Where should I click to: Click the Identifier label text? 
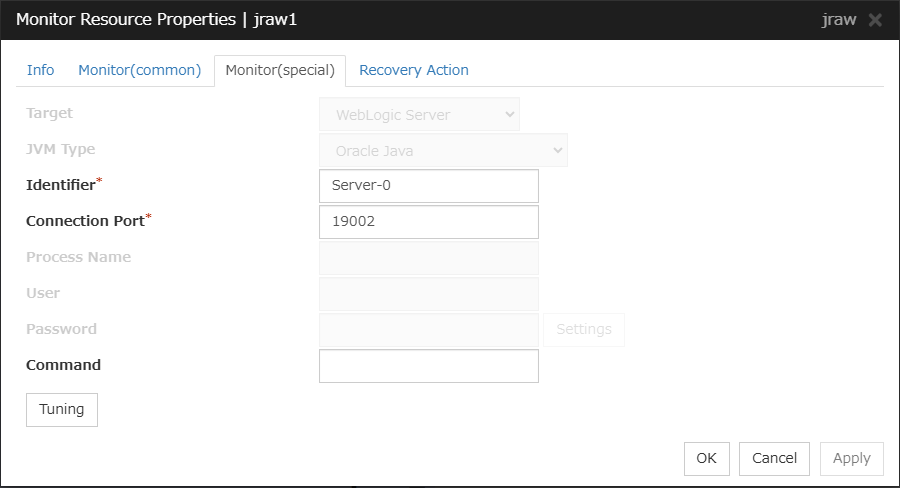(x=60, y=186)
